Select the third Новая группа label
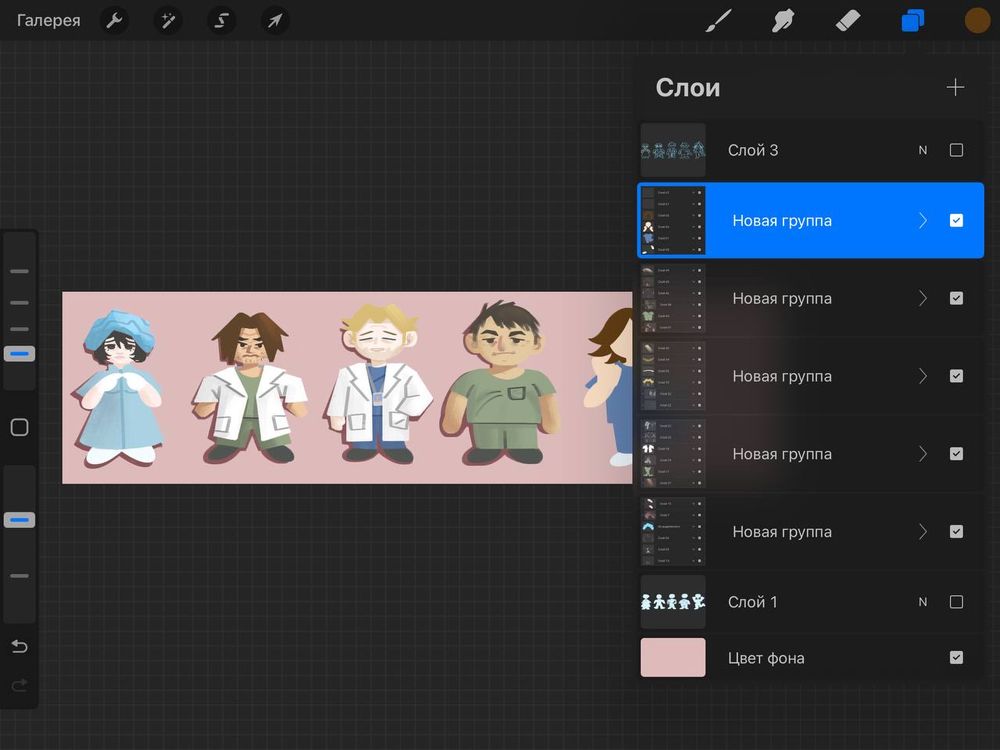The height and width of the screenshot is (750, 1000). (782, 376)
